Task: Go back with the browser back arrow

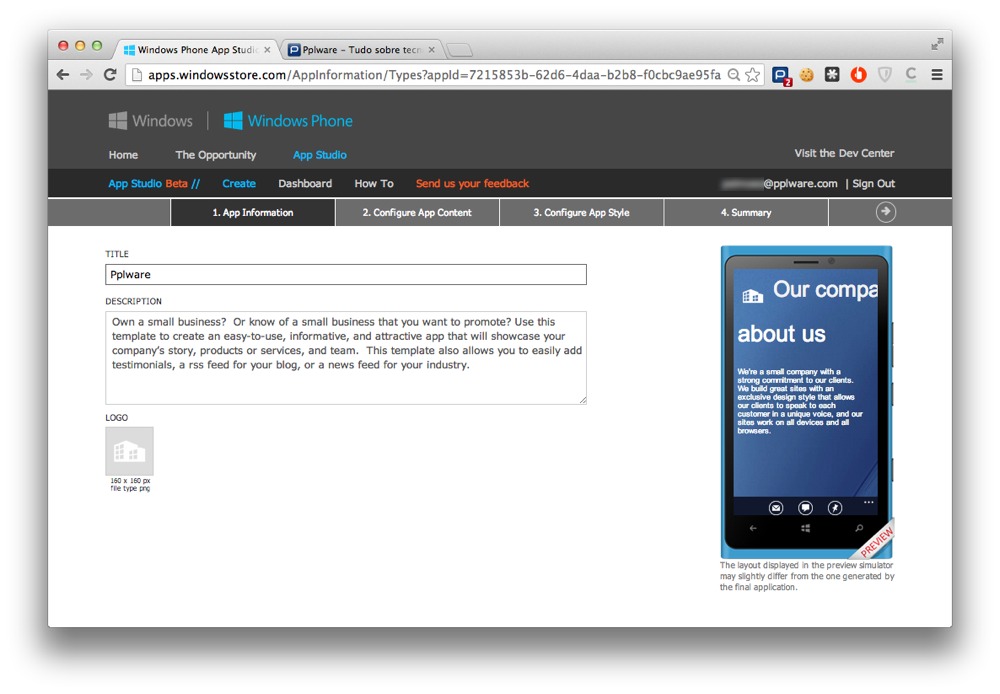Action: pos(62,75)
